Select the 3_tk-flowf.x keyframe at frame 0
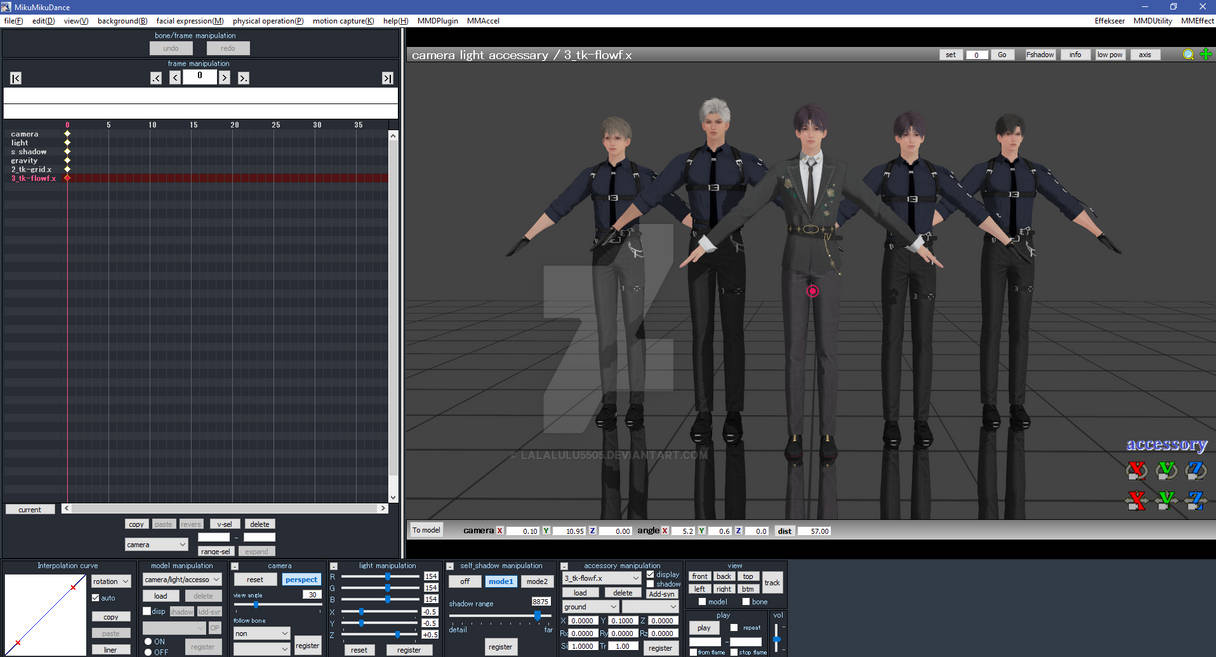Screen dimensions: 1216x657 67,178
